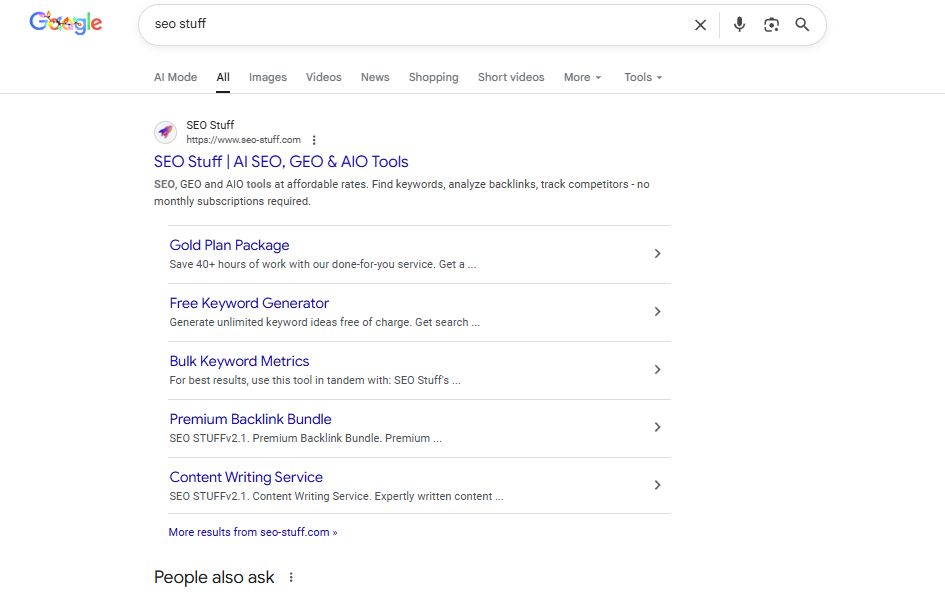Click the People also ask heading
The height and width of the screenshot is (596, 945).
[x=214, y=577]
